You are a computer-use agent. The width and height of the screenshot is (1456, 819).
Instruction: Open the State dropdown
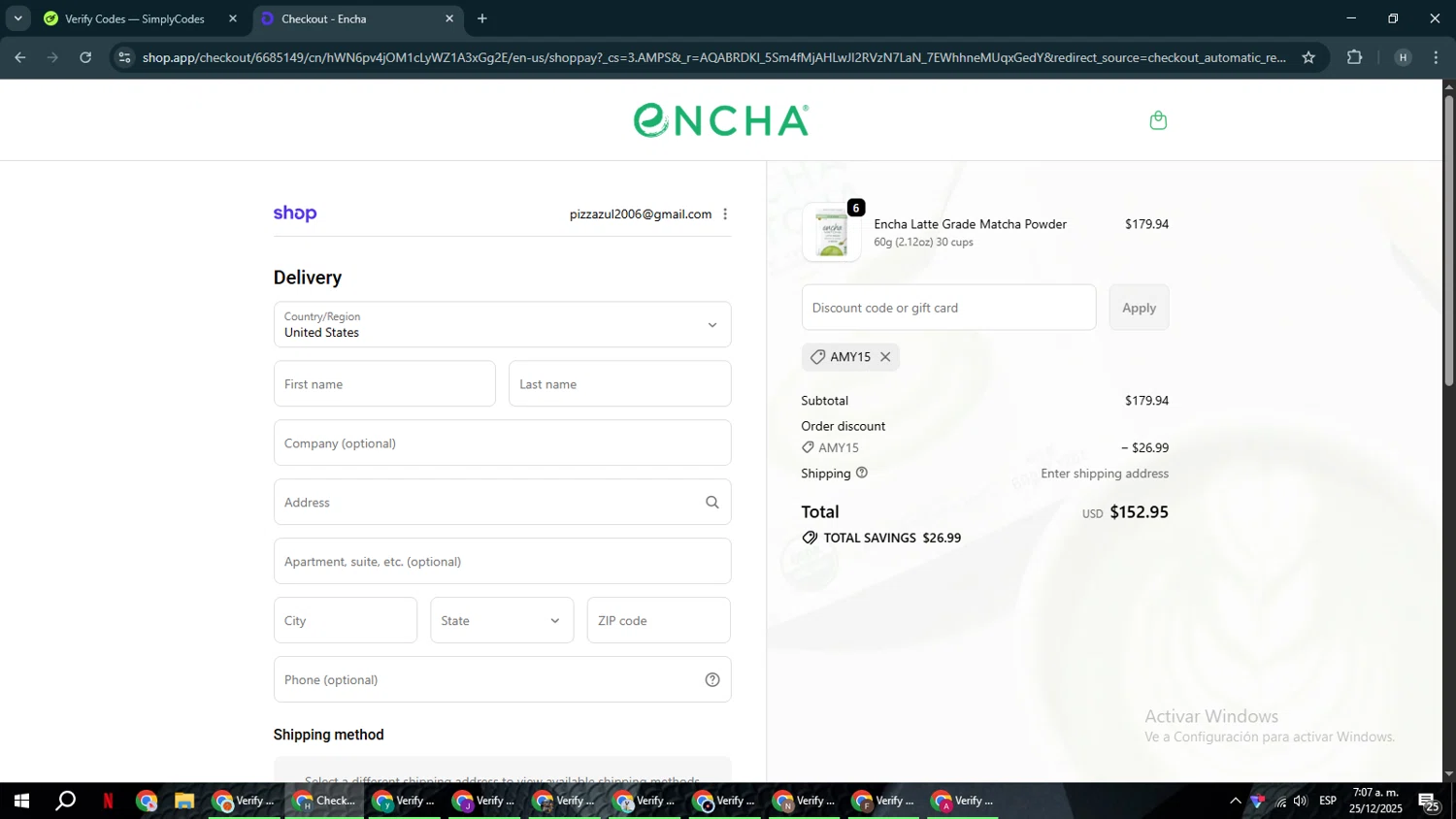click(x=502, y=620)
